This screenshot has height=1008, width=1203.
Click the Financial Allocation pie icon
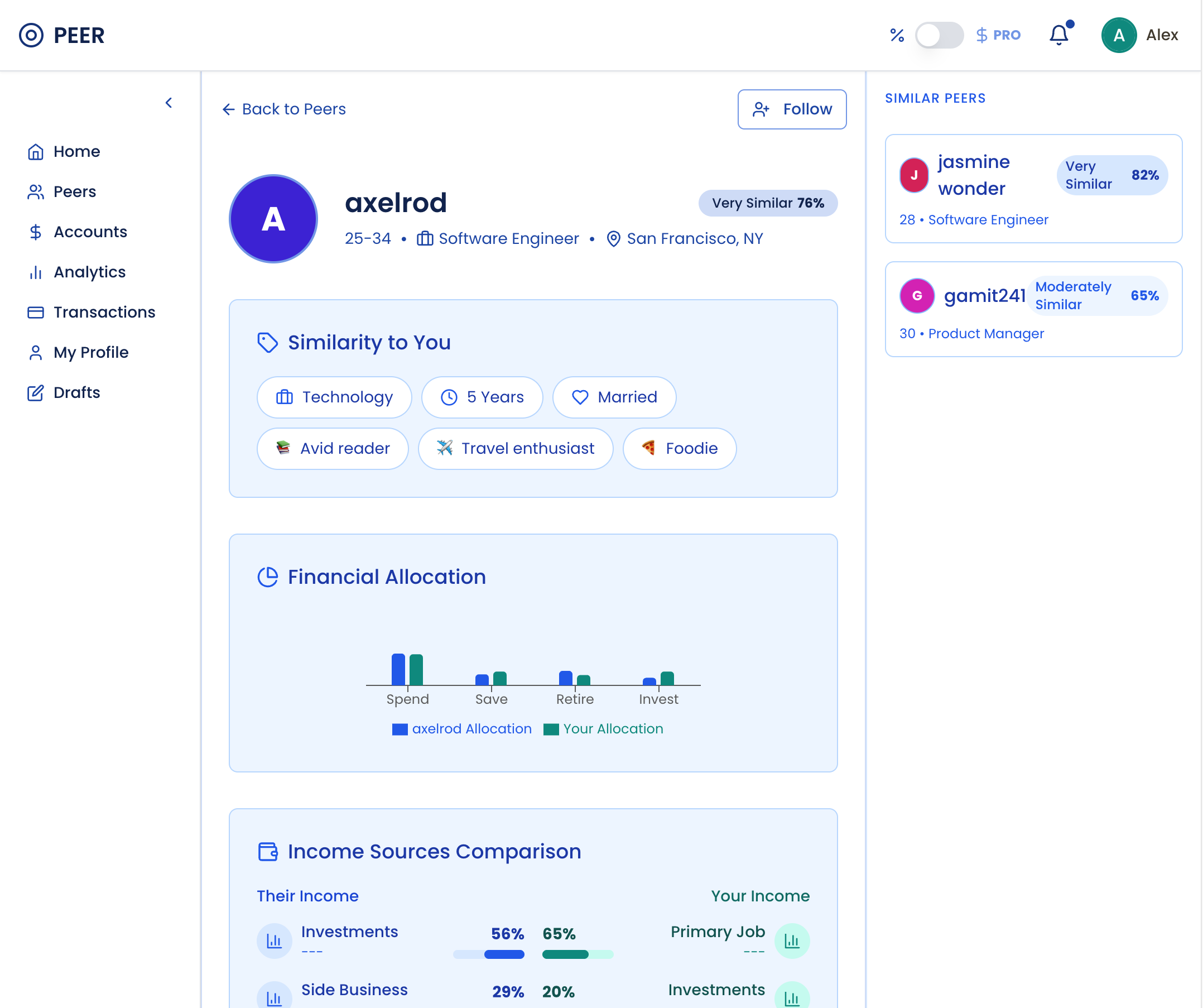[x=267, y=577]
